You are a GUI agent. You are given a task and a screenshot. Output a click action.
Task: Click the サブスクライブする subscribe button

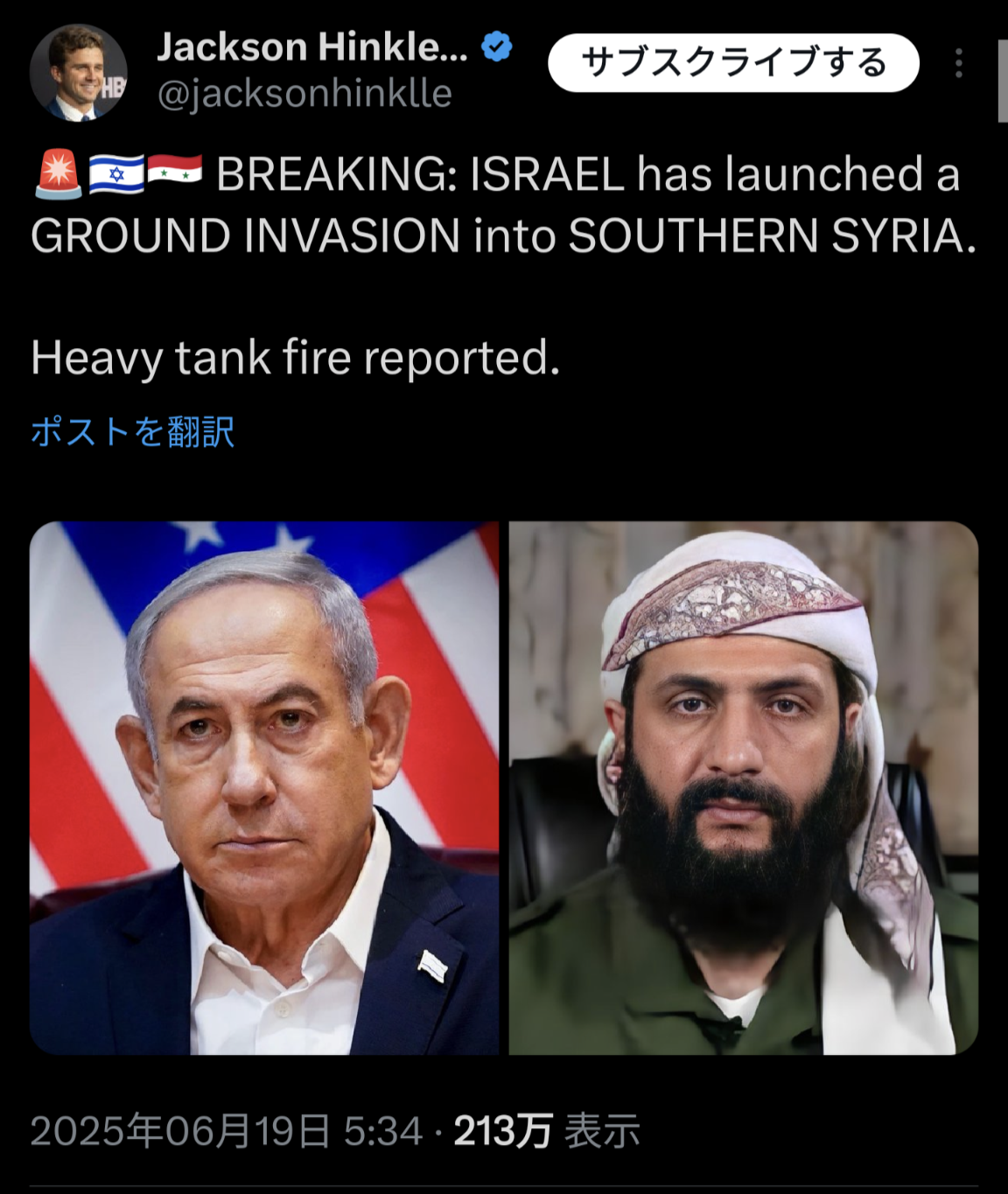(x=733, y=63)
